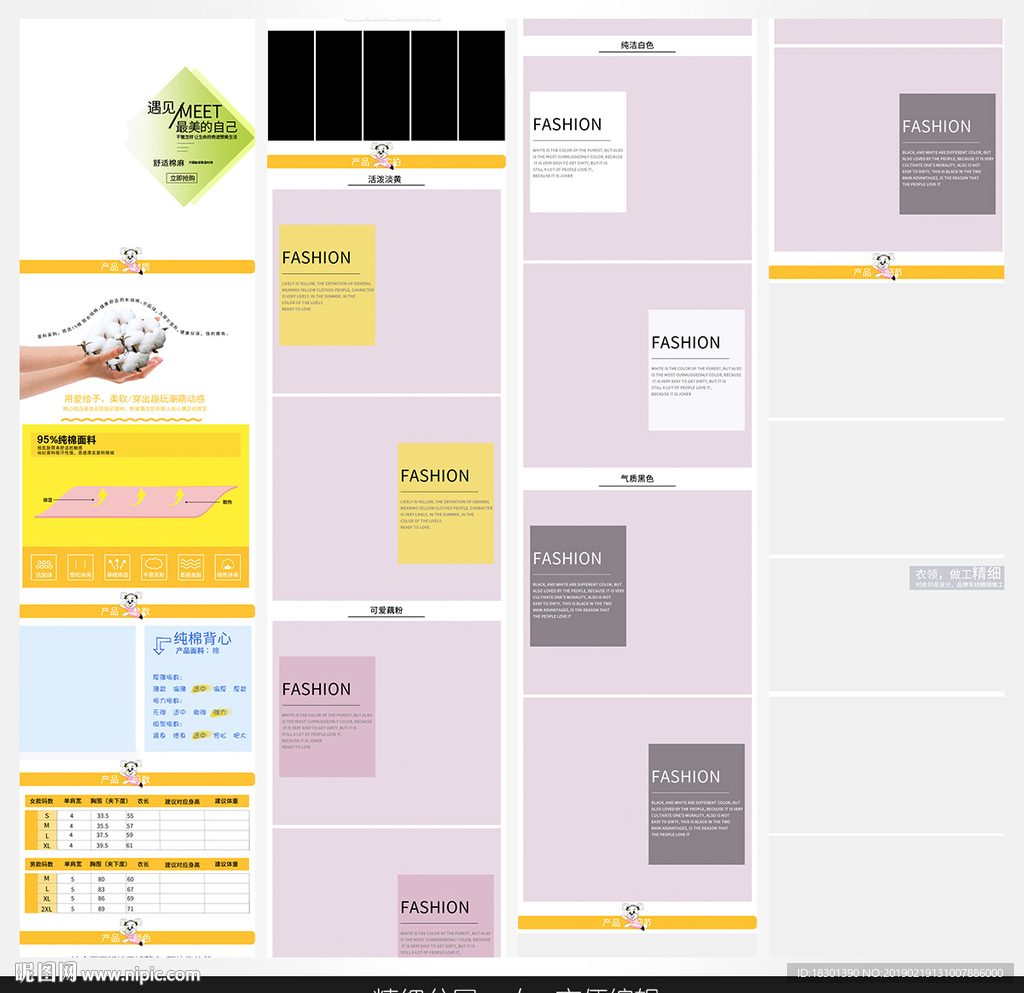Image resolution: width=1024 pixels, height=993 pixels.
Task: Select the 纯洁白色 section heading
Action: click(637, 45)
